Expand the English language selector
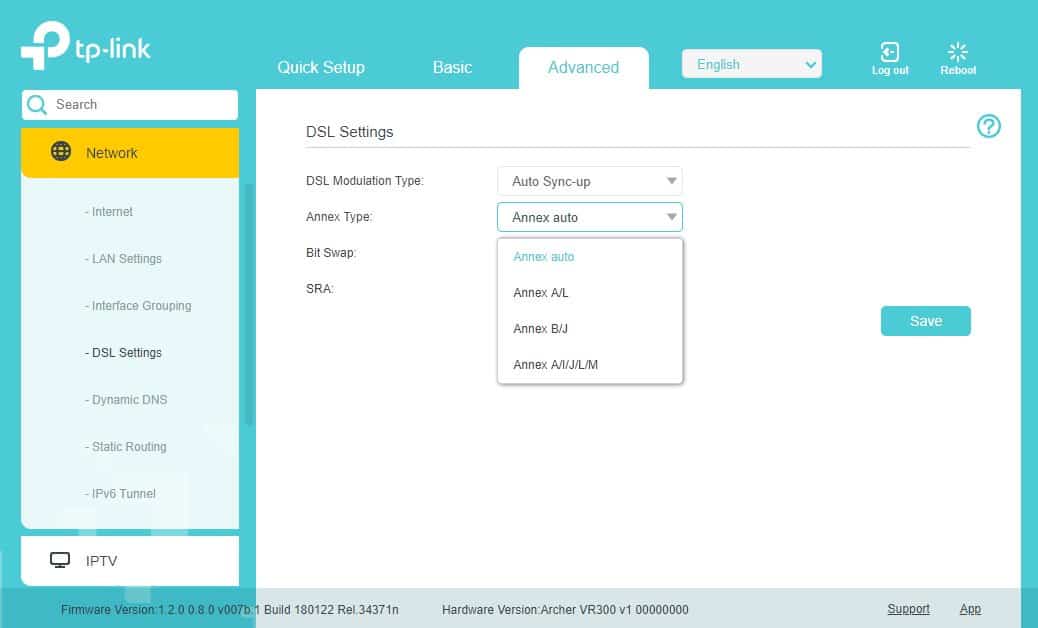 [x=751, y=64]
